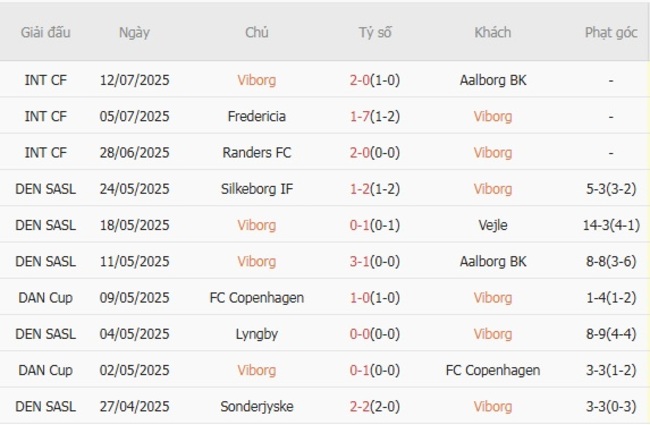Select the 'Giải đấu' column header

(45, 32)
